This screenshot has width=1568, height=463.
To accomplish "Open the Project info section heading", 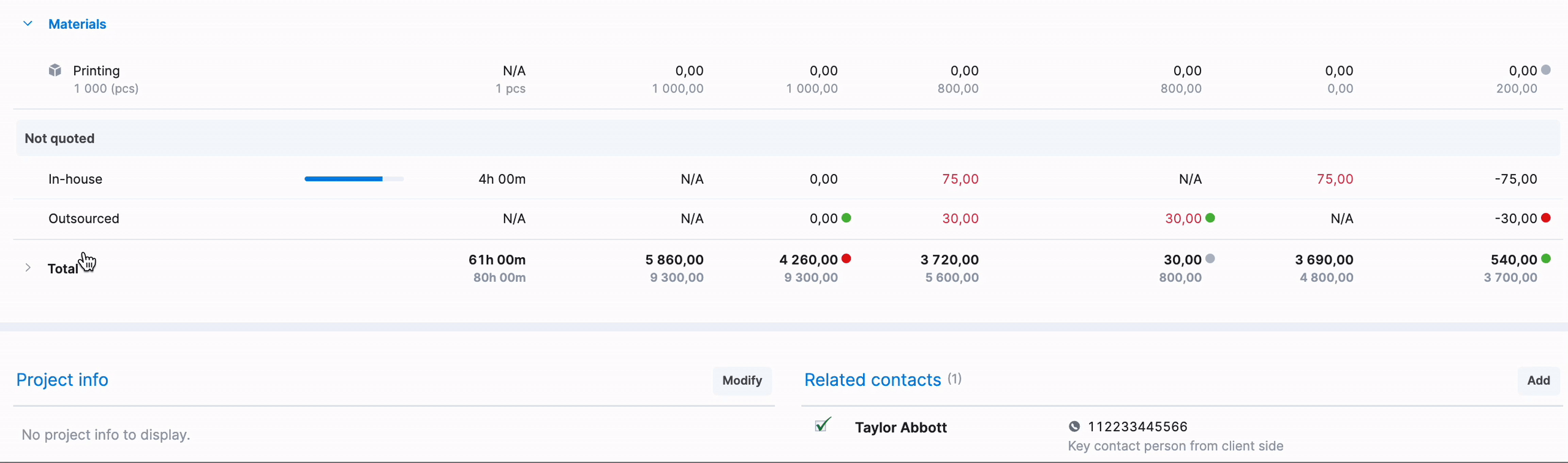I will pyautogui.click(x=62, y=380).
